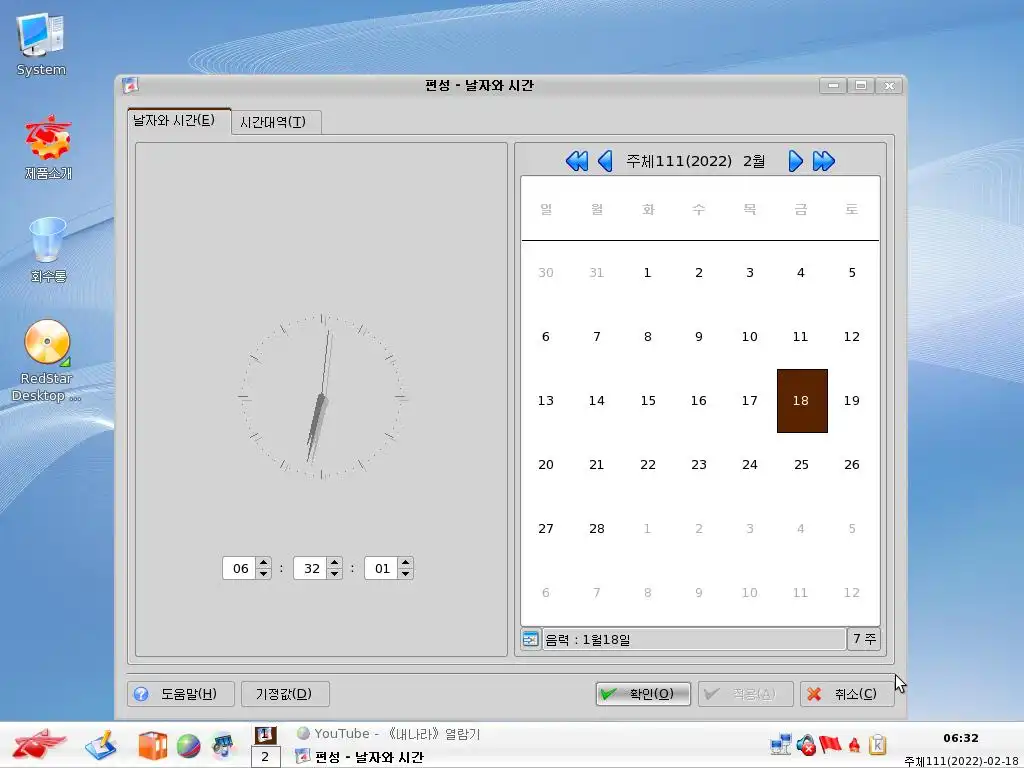
Task: Select greyed date 31 of previous month
Action: point(596,272)
